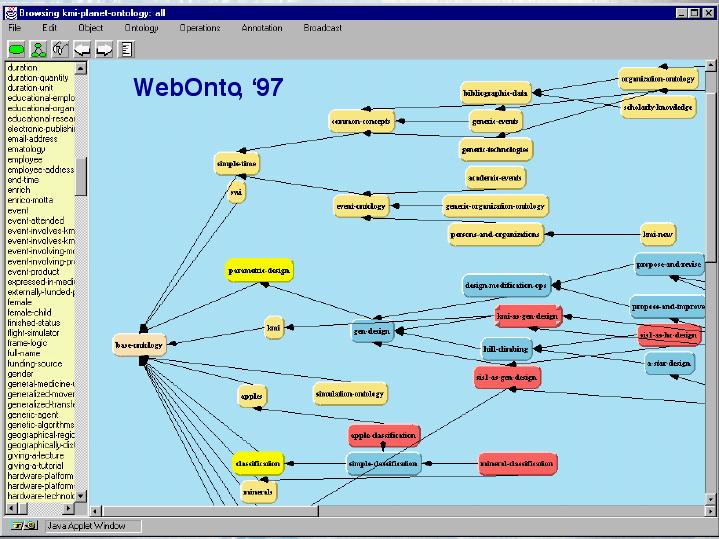Click the class list scroll-up arrow
This screenshot has width=719, height=539.
click(81, 68)
